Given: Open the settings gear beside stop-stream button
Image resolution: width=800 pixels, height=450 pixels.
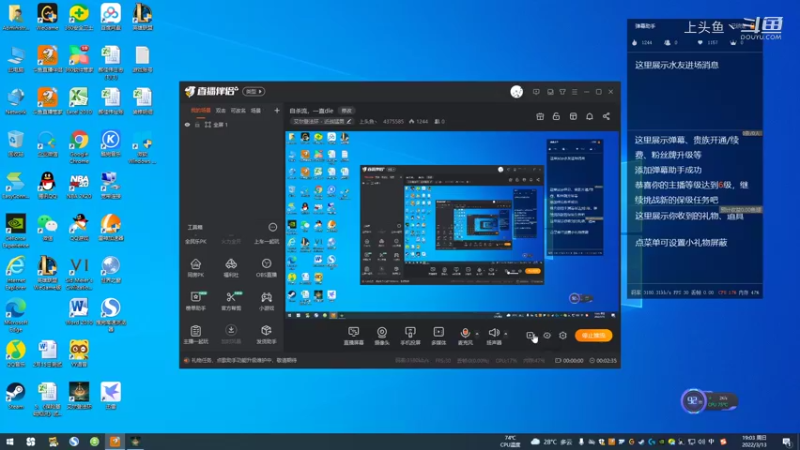Looking at the screenshot, I should pyautogui.click(x=563, y=335).
